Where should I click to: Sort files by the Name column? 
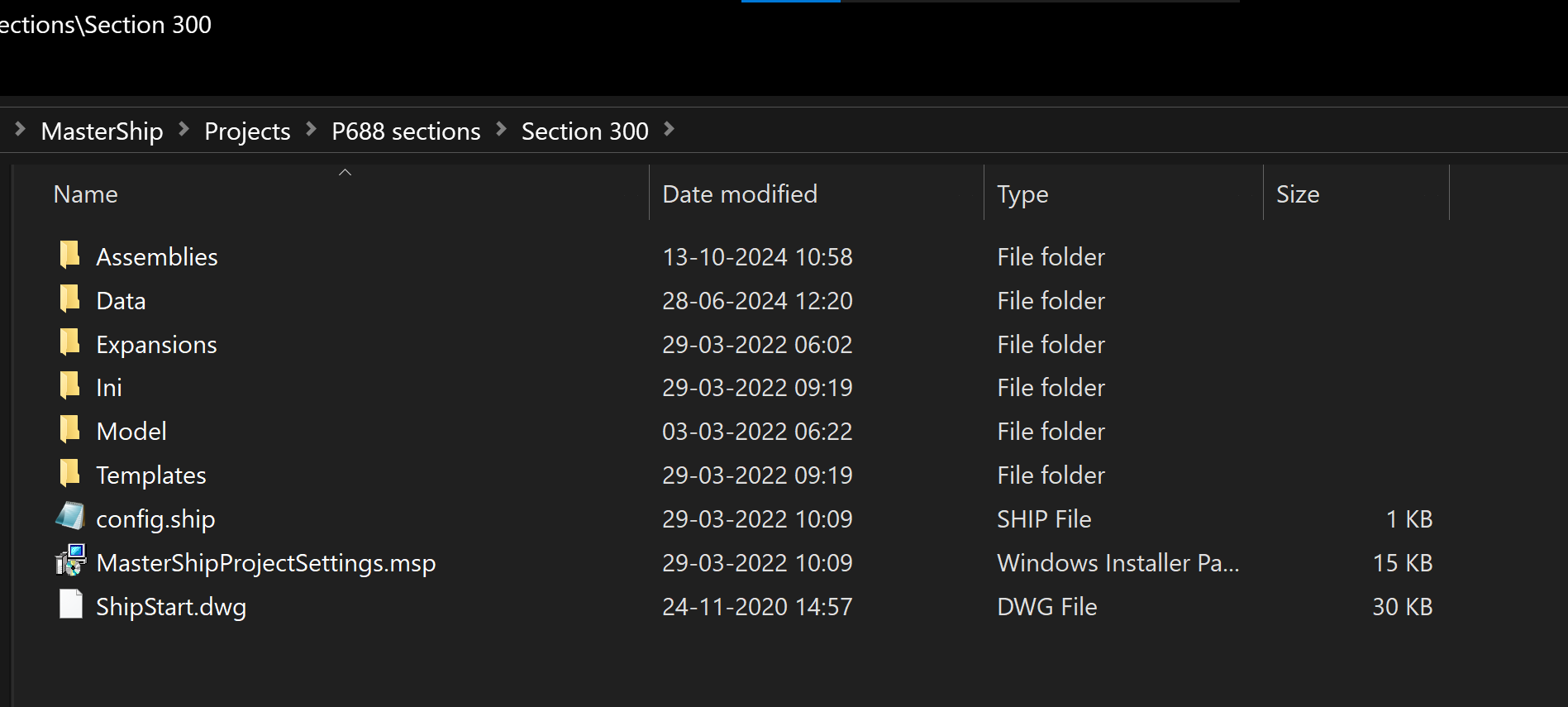coord(86,194)
